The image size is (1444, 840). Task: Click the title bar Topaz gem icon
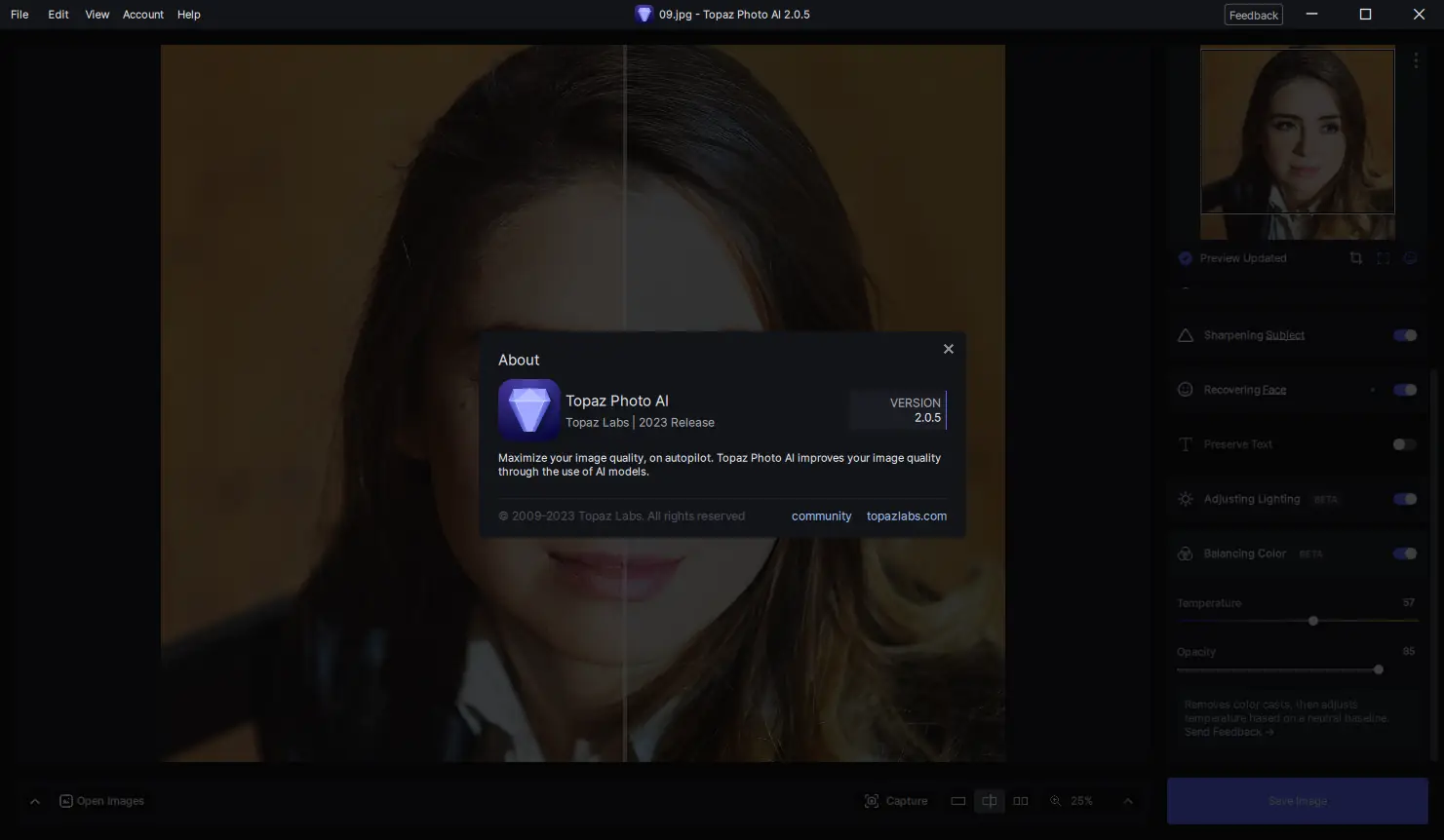pos(644,15)
